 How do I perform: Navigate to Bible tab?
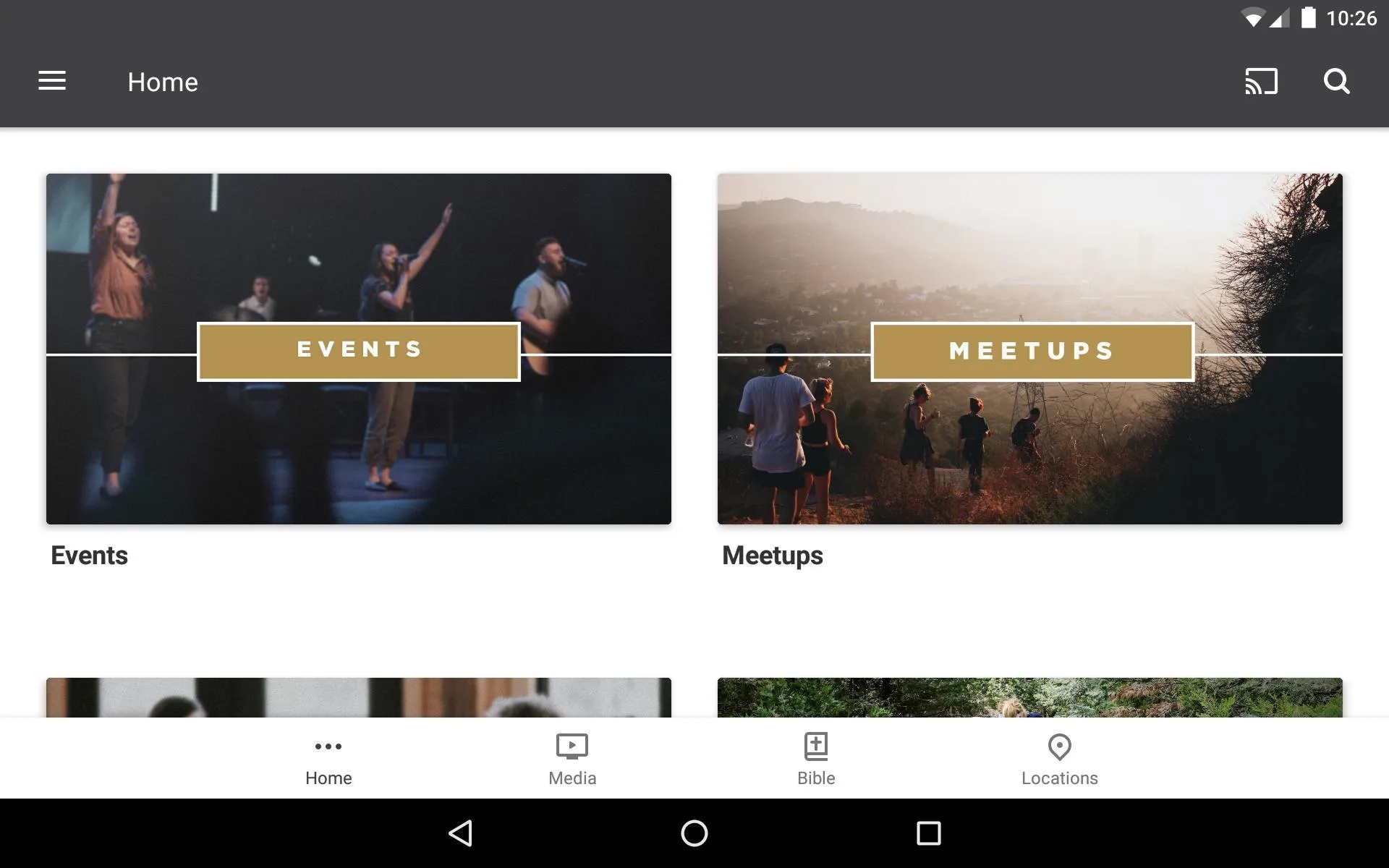(x=816, y=758)
